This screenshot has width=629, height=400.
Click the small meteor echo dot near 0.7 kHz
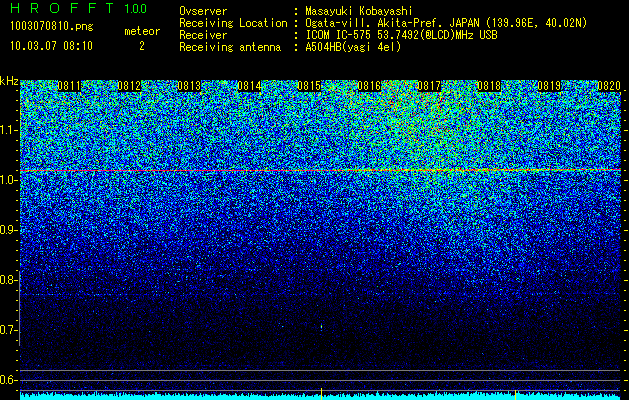coord(321,327)
